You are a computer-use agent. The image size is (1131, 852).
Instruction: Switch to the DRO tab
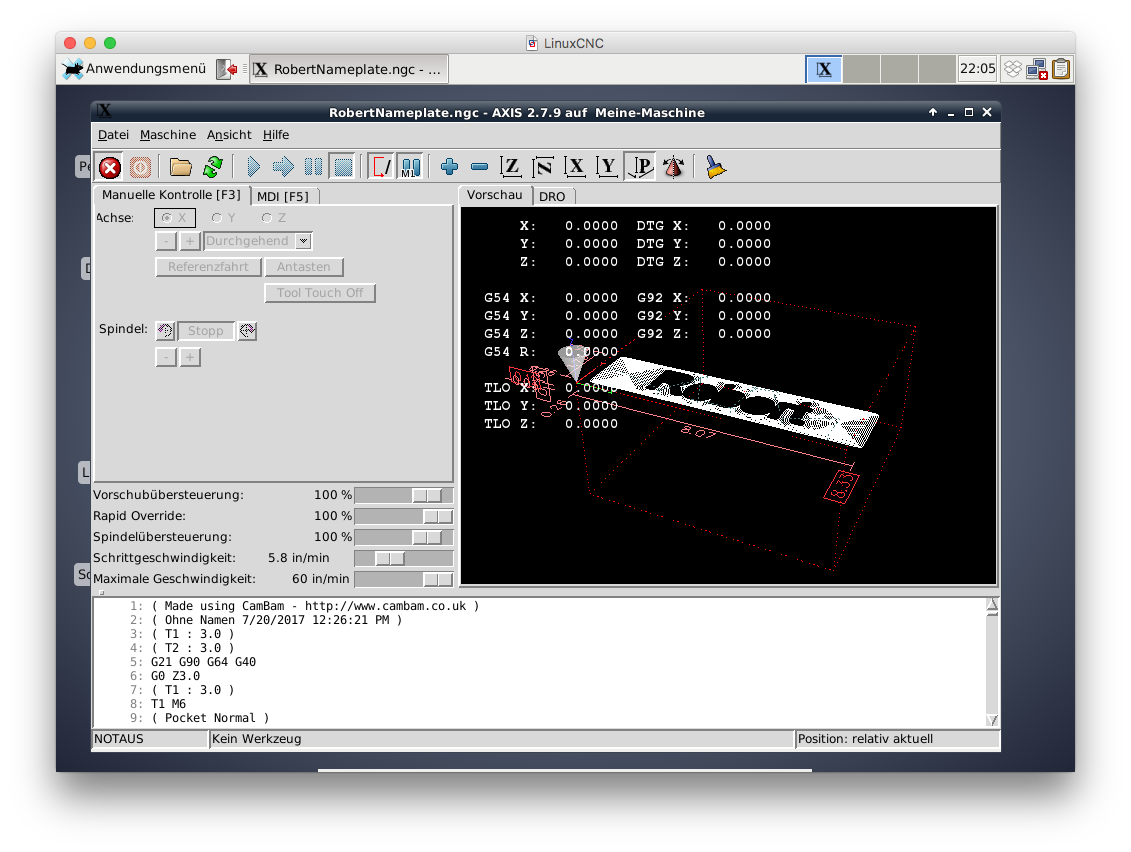552,196
